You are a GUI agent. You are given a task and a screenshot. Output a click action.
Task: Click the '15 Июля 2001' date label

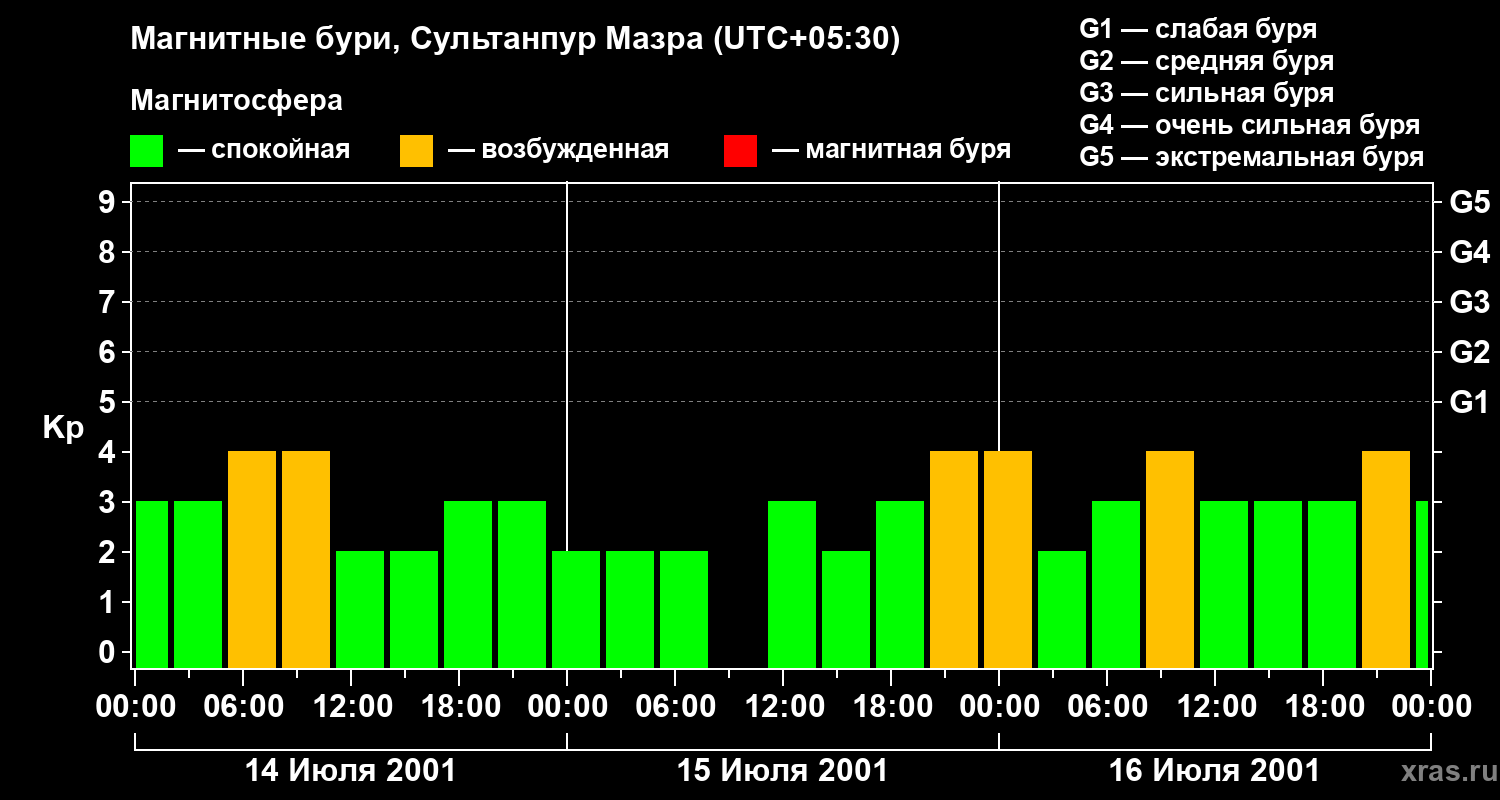(x=782, y=771)
